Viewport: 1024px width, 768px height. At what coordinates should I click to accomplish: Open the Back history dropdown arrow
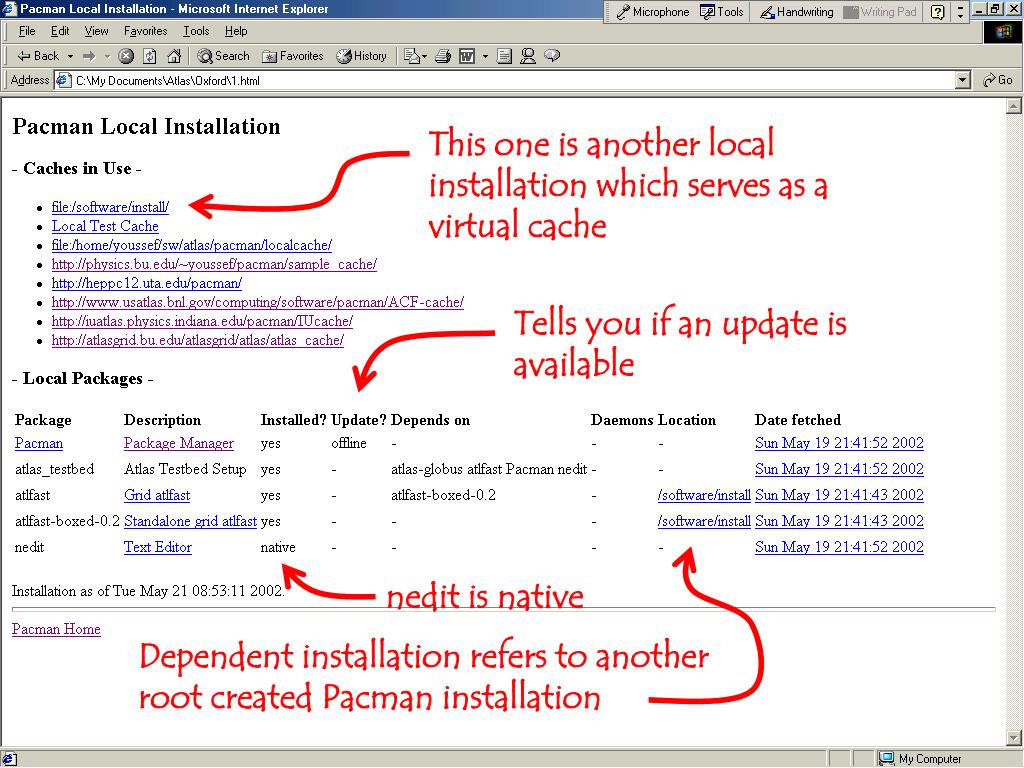[70, 56]
